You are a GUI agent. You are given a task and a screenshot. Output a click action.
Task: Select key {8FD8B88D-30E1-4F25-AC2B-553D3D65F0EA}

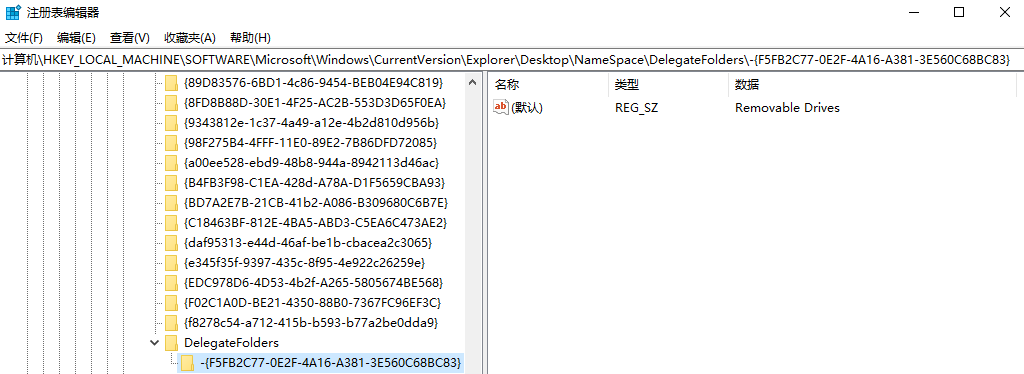point(315,103)
